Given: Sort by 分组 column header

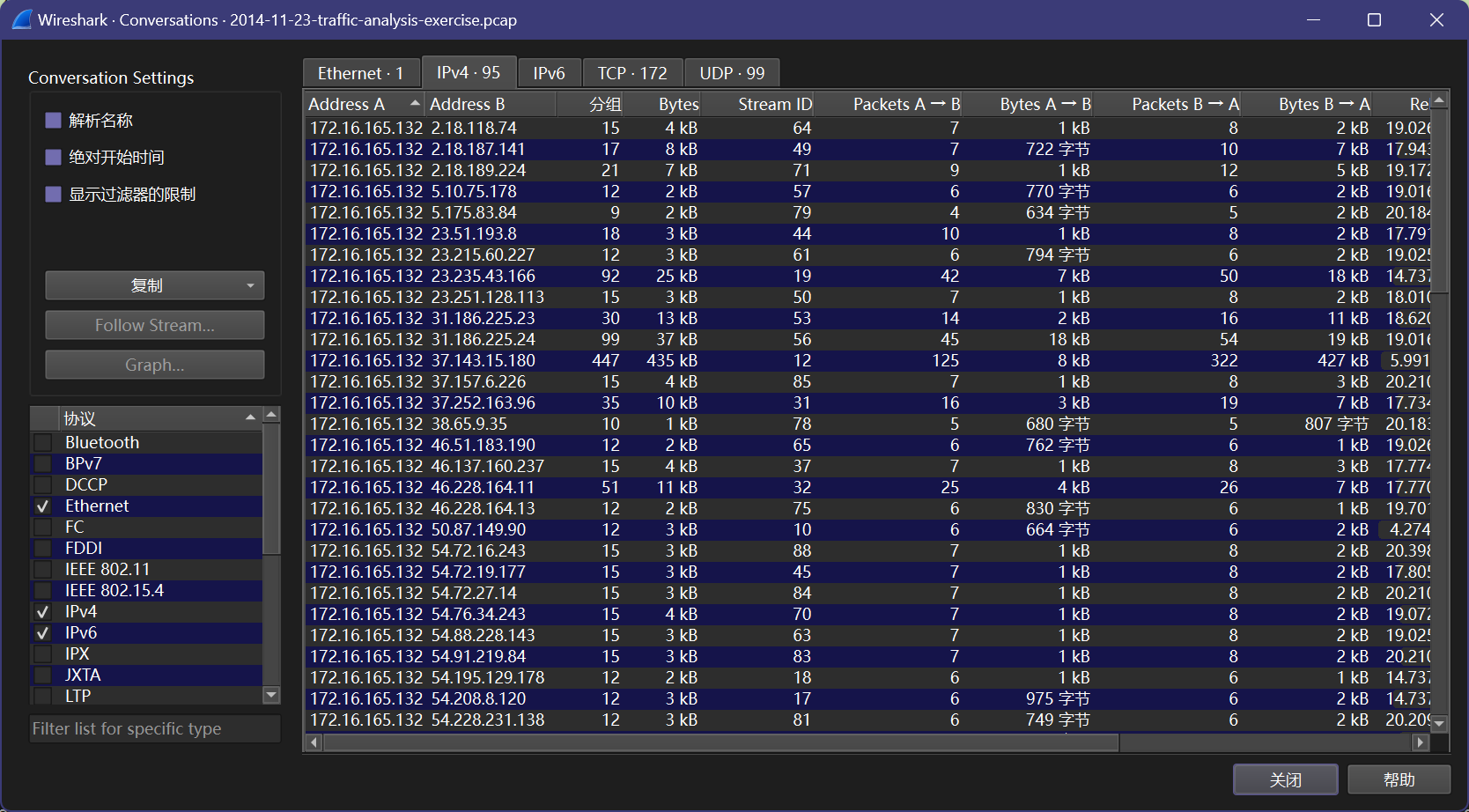Looking at the screenshot, I should click(x=590, y=104).
